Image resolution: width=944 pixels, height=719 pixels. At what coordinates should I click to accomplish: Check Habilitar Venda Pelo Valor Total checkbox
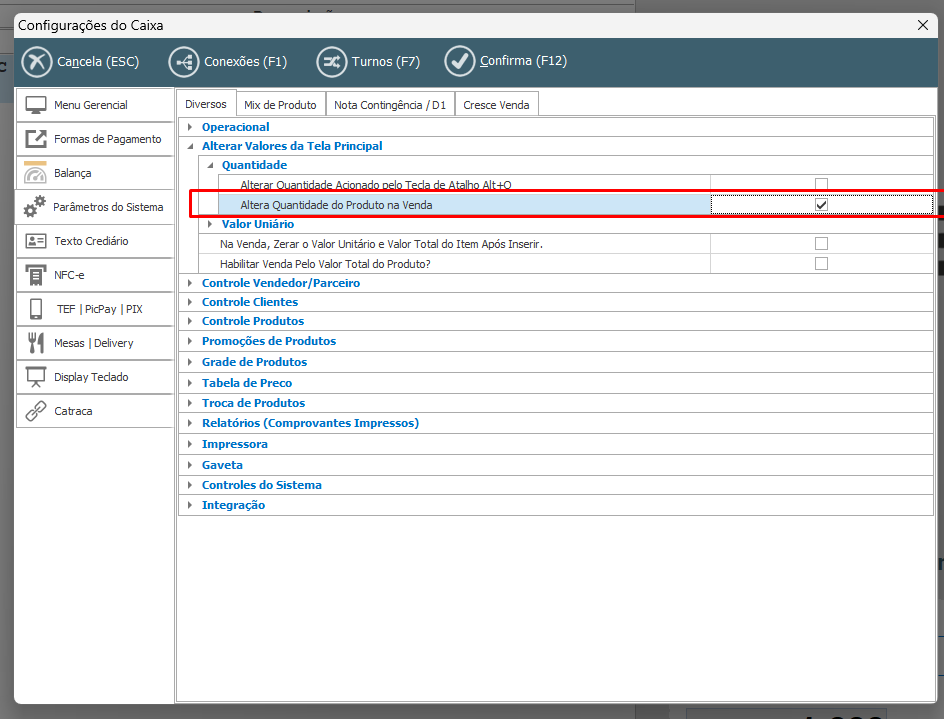821,264
